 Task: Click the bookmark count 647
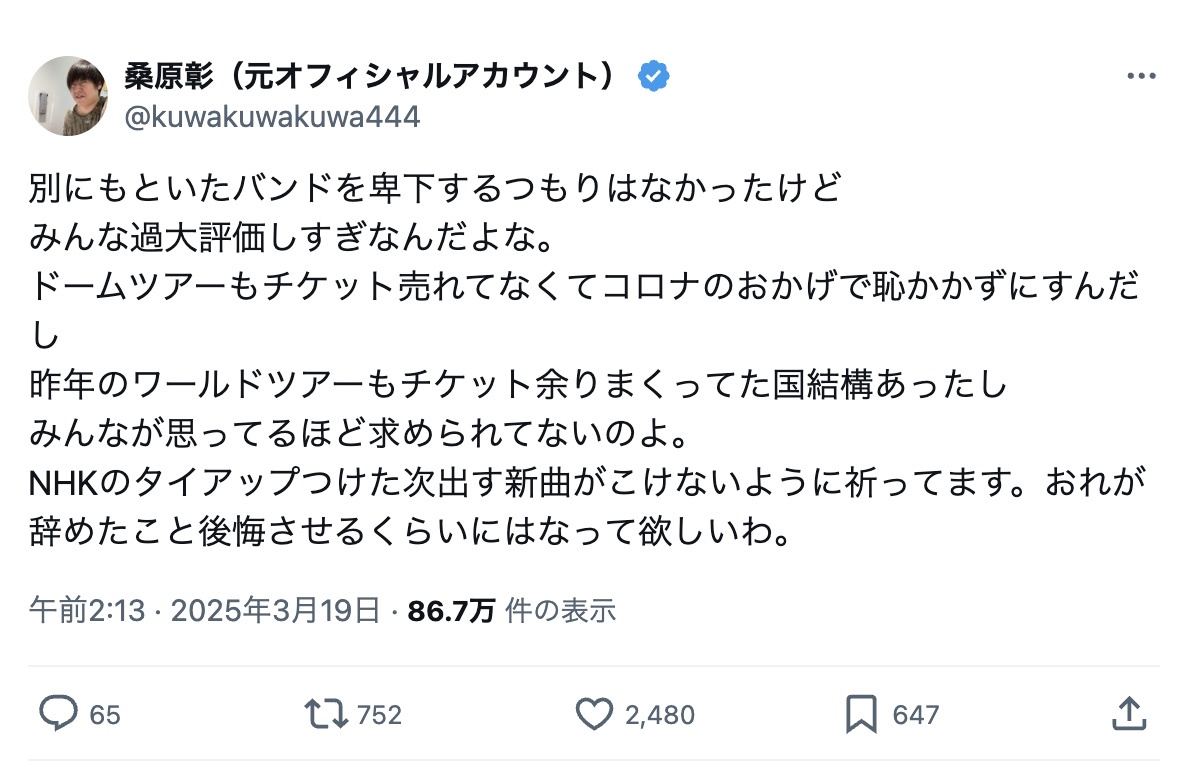(915, 715)
